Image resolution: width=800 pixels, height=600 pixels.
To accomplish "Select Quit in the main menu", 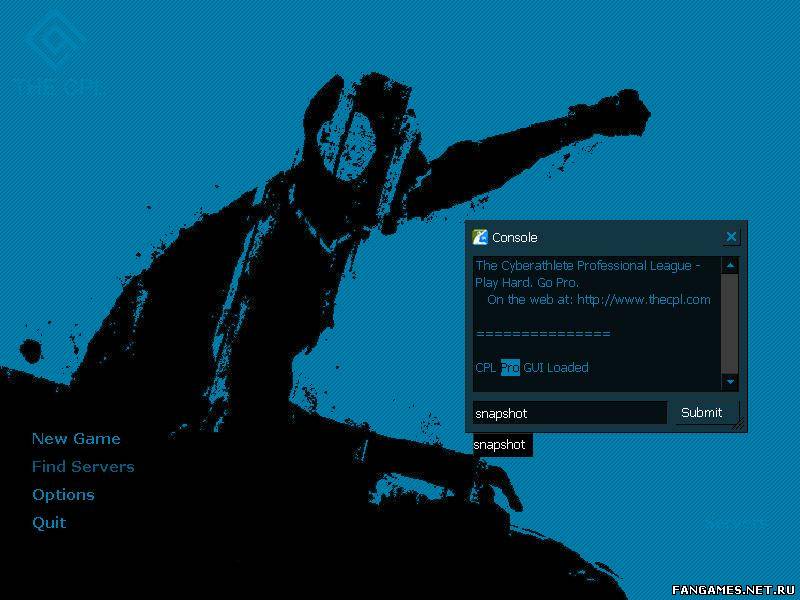I will 49,522.
